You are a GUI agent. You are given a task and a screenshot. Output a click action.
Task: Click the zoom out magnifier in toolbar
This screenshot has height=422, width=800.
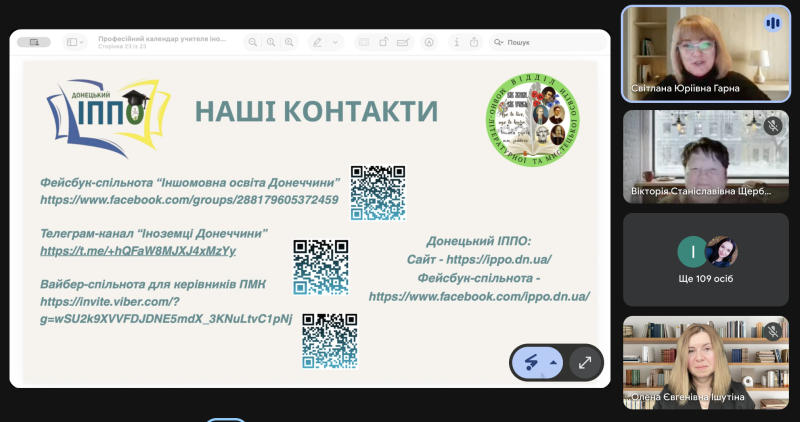pyautogui.click(x=253, y=42)
